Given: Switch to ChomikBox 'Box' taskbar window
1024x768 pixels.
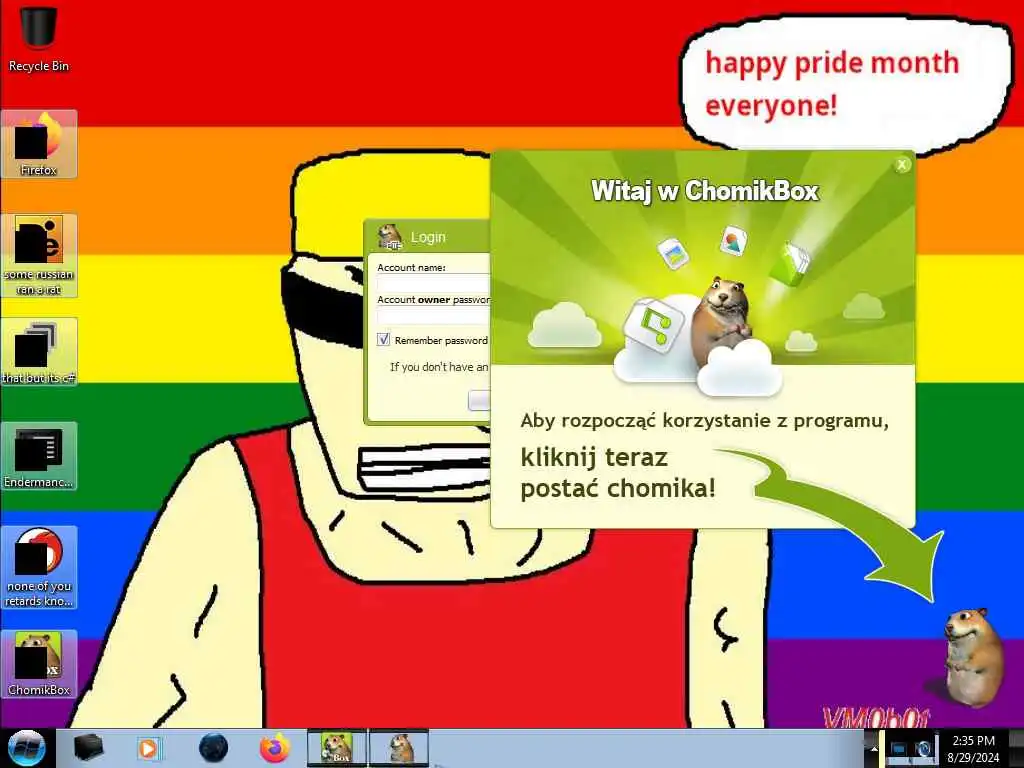Looking at the screenshot, I should tap(337, 748).
